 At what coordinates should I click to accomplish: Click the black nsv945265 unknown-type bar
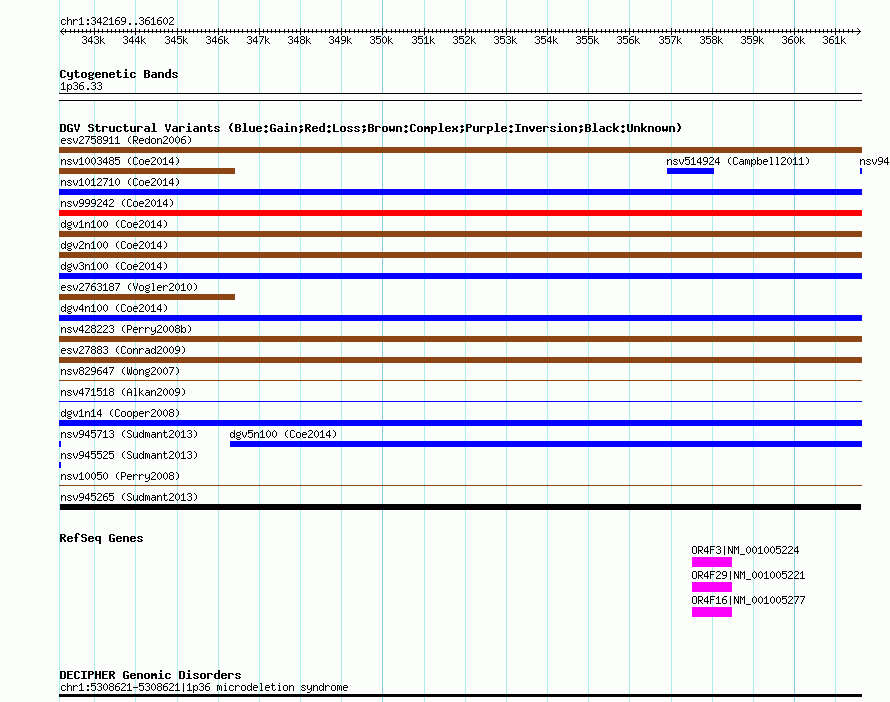point(460,507)
